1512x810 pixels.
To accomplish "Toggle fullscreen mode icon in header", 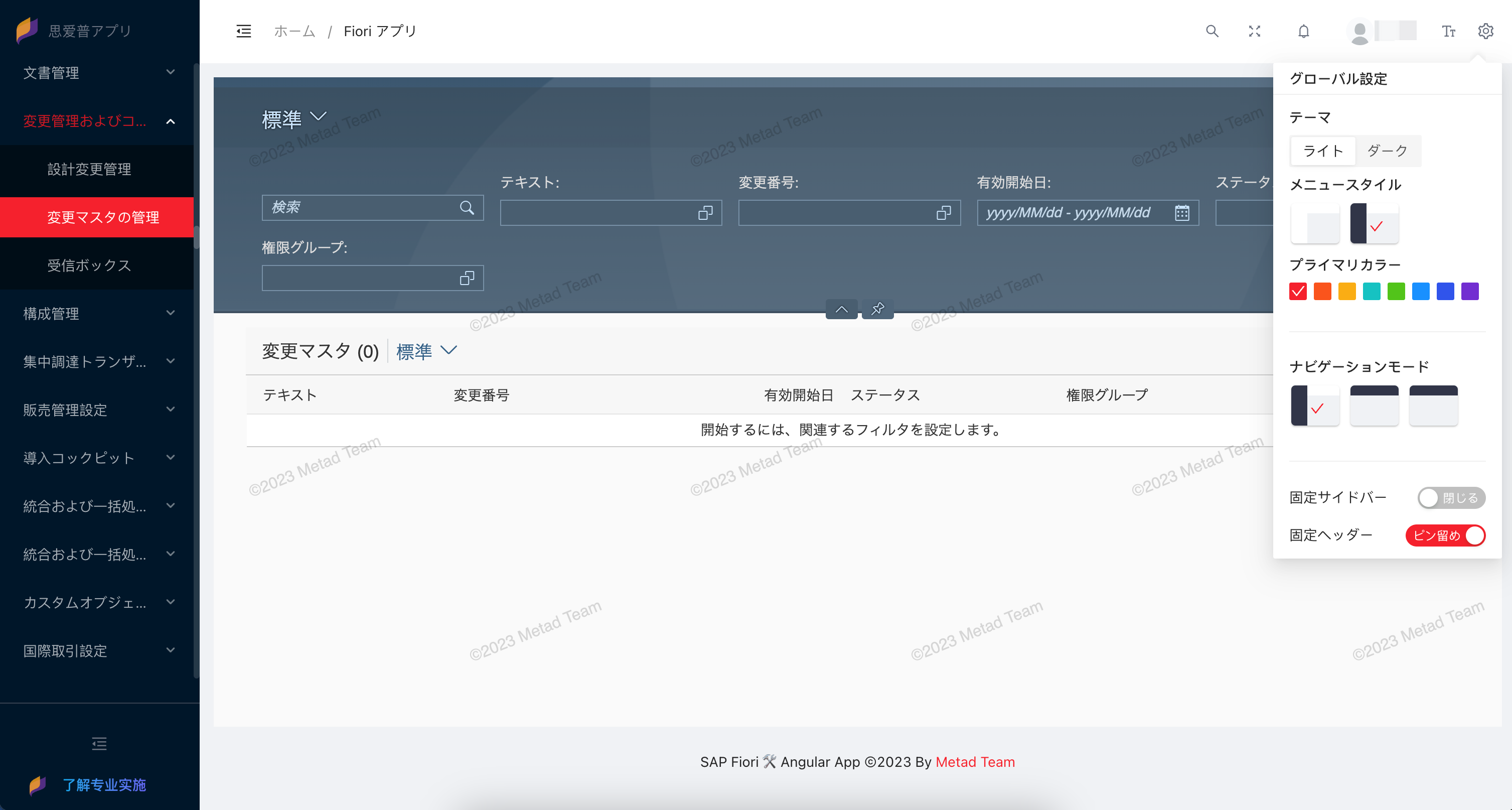I will tap(1254, 31).
